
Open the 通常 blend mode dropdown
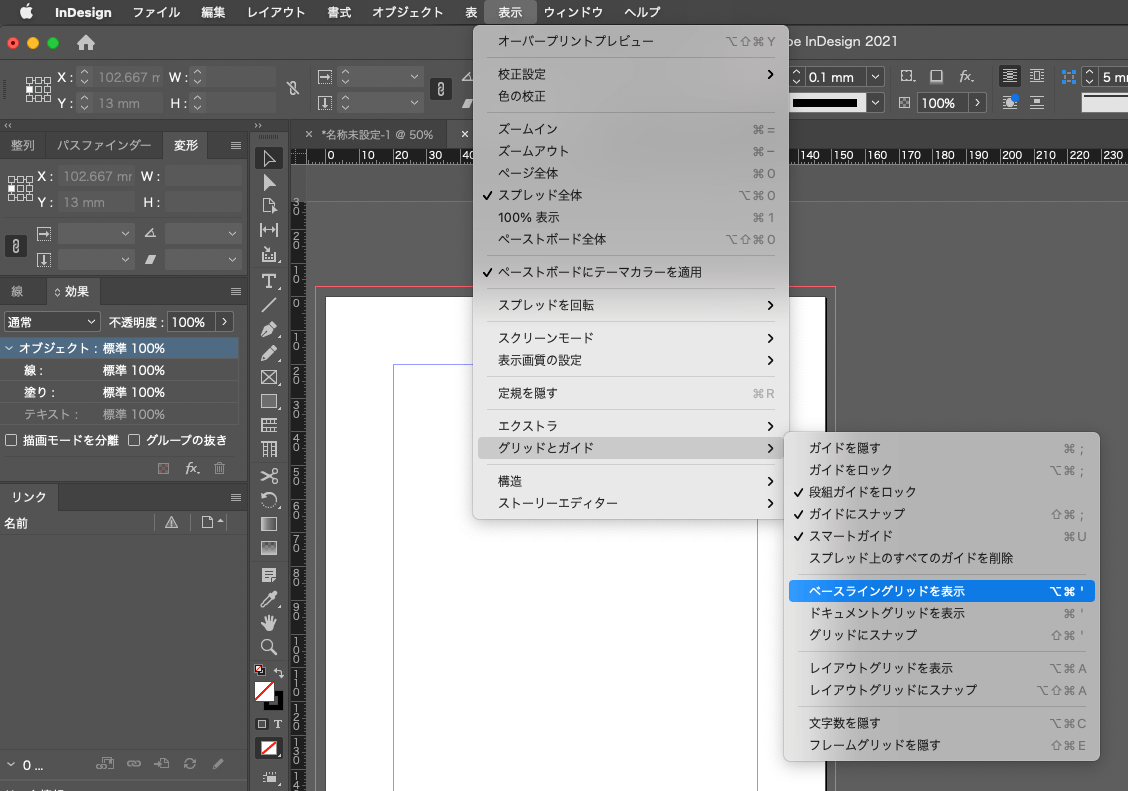(50, 321)
